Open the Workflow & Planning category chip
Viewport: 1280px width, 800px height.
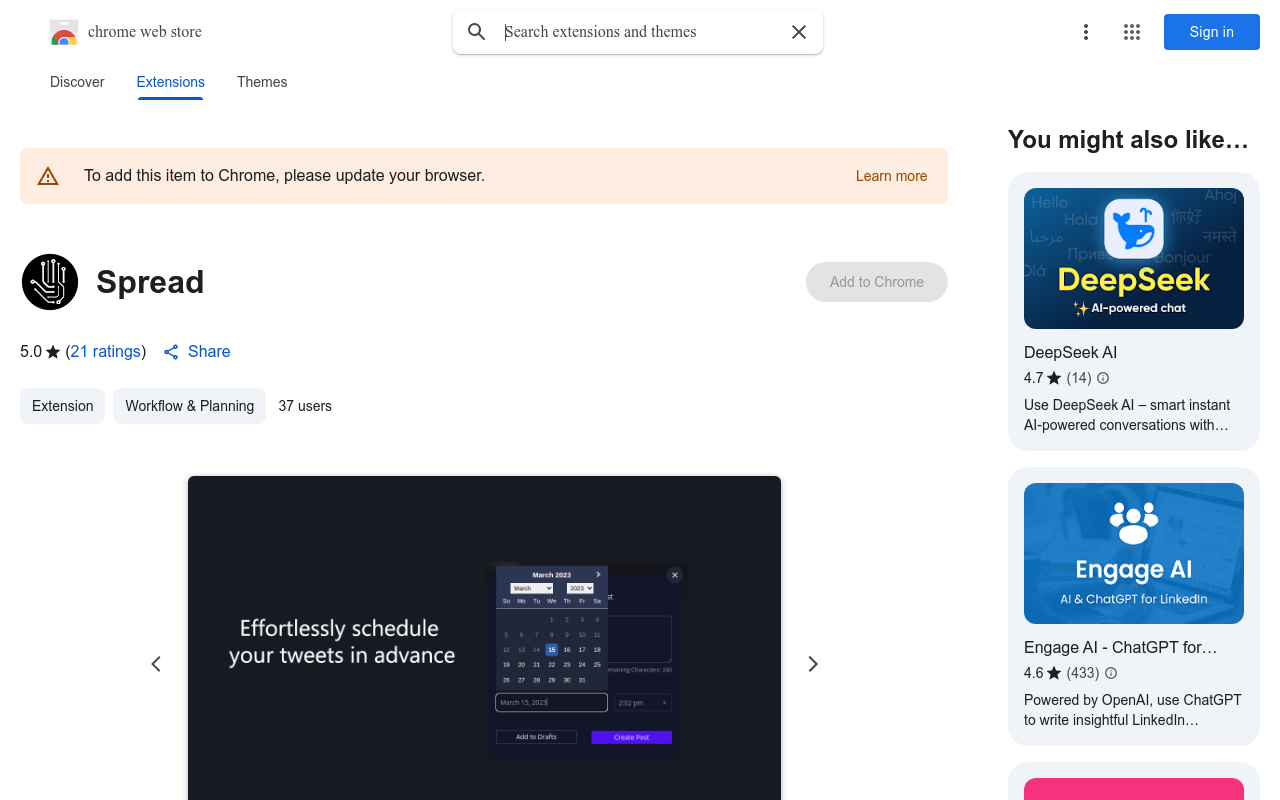click(x=189, y=406)
